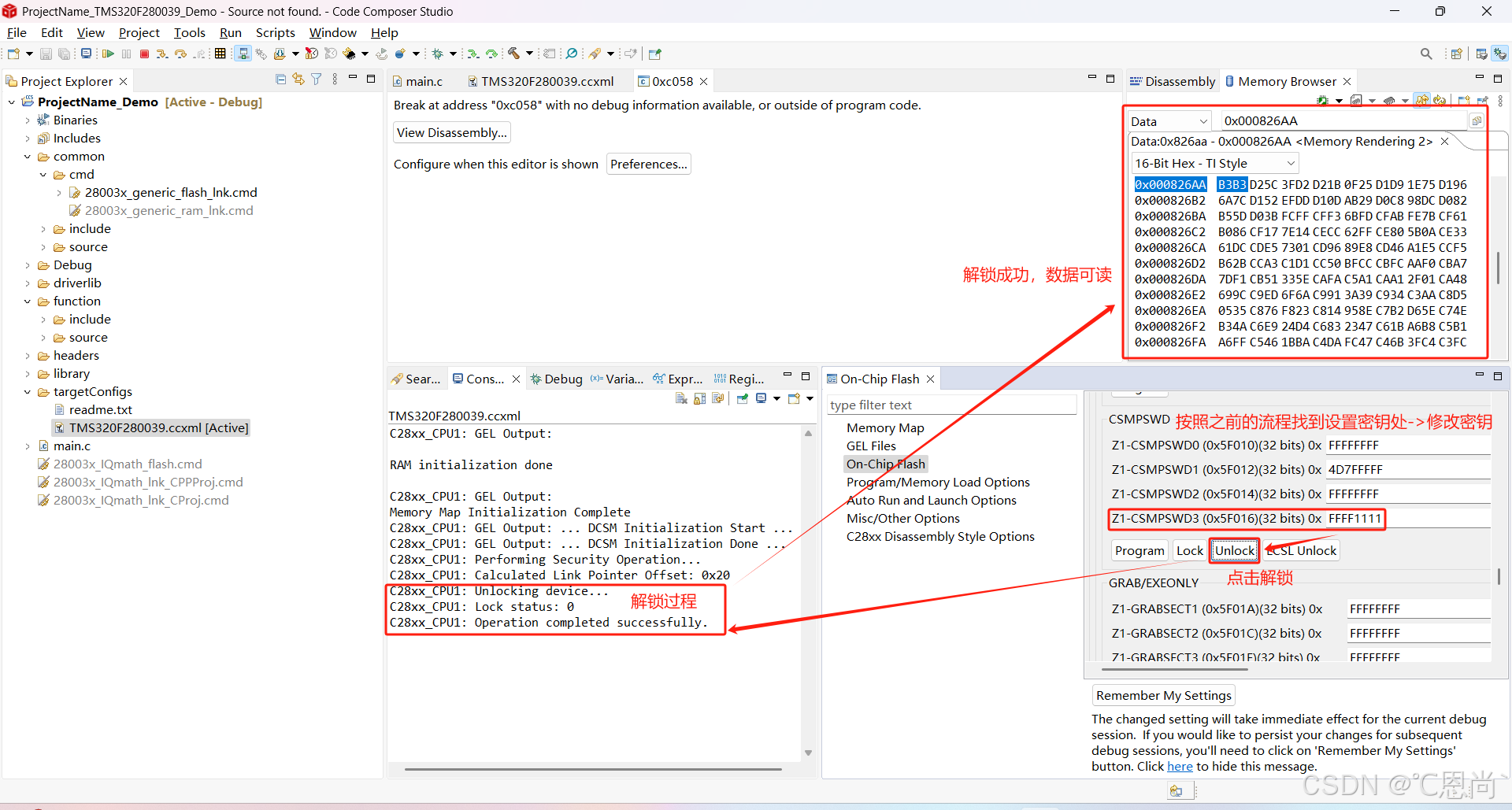Click the Step Into toolbar icon

[162, 54]
